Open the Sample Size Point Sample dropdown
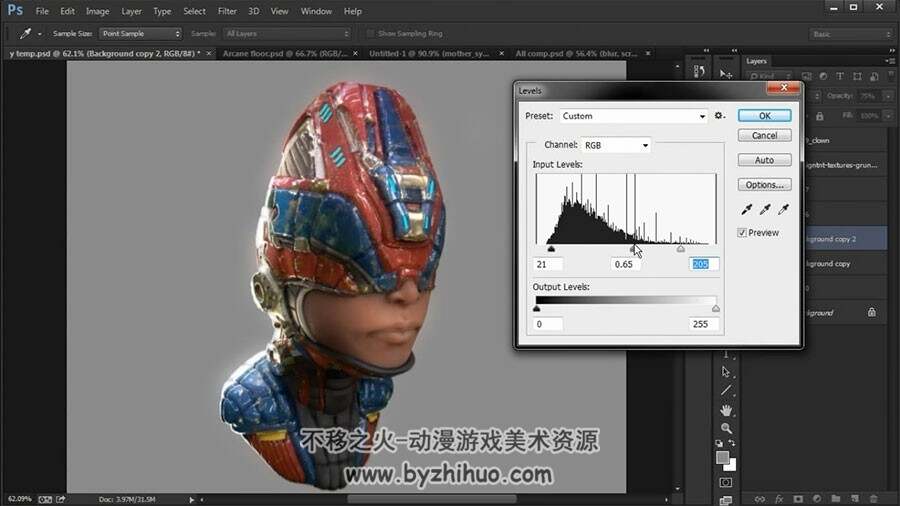 coord(141,33)
